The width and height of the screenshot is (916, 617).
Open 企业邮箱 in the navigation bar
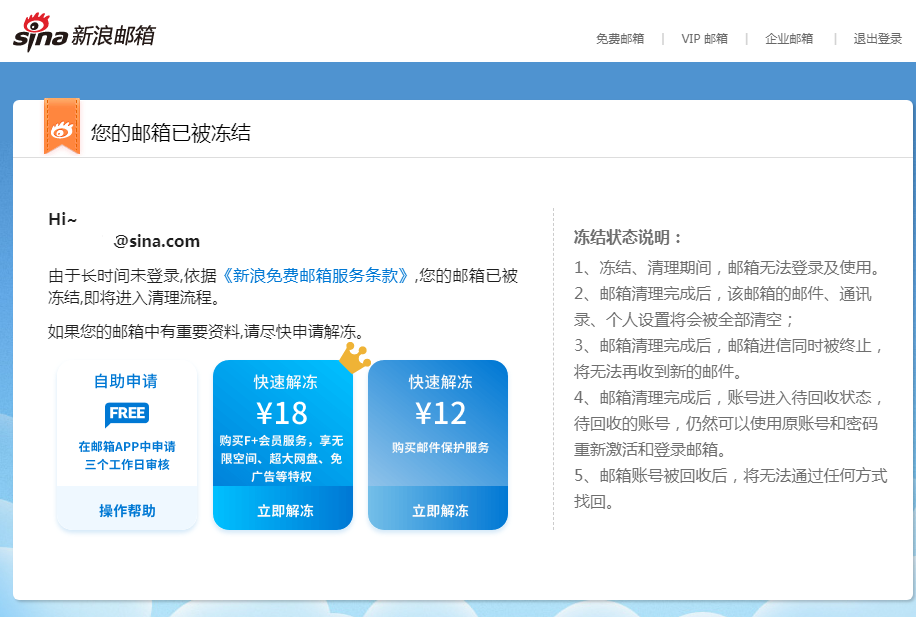click(787, 38)
